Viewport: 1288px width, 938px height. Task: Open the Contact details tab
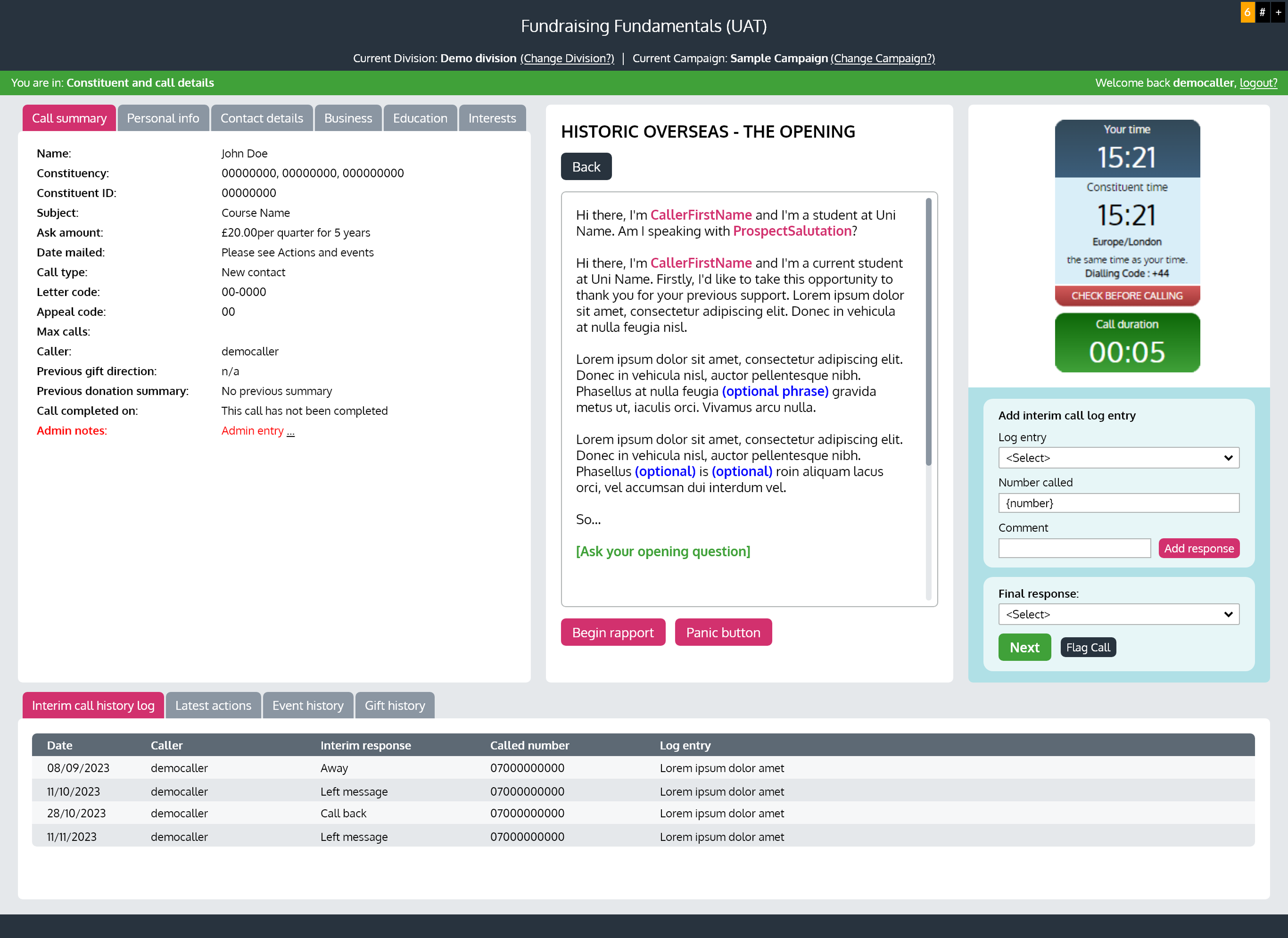click(x=261, y=118)
